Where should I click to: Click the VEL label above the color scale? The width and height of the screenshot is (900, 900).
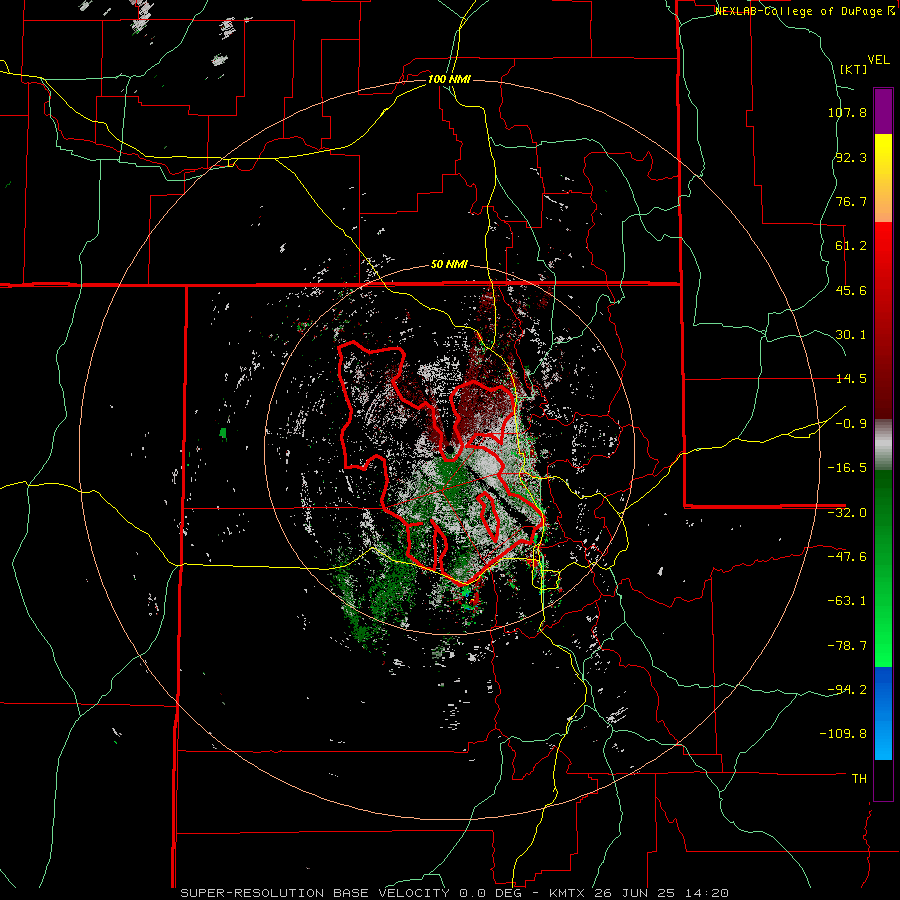[878, 60]
